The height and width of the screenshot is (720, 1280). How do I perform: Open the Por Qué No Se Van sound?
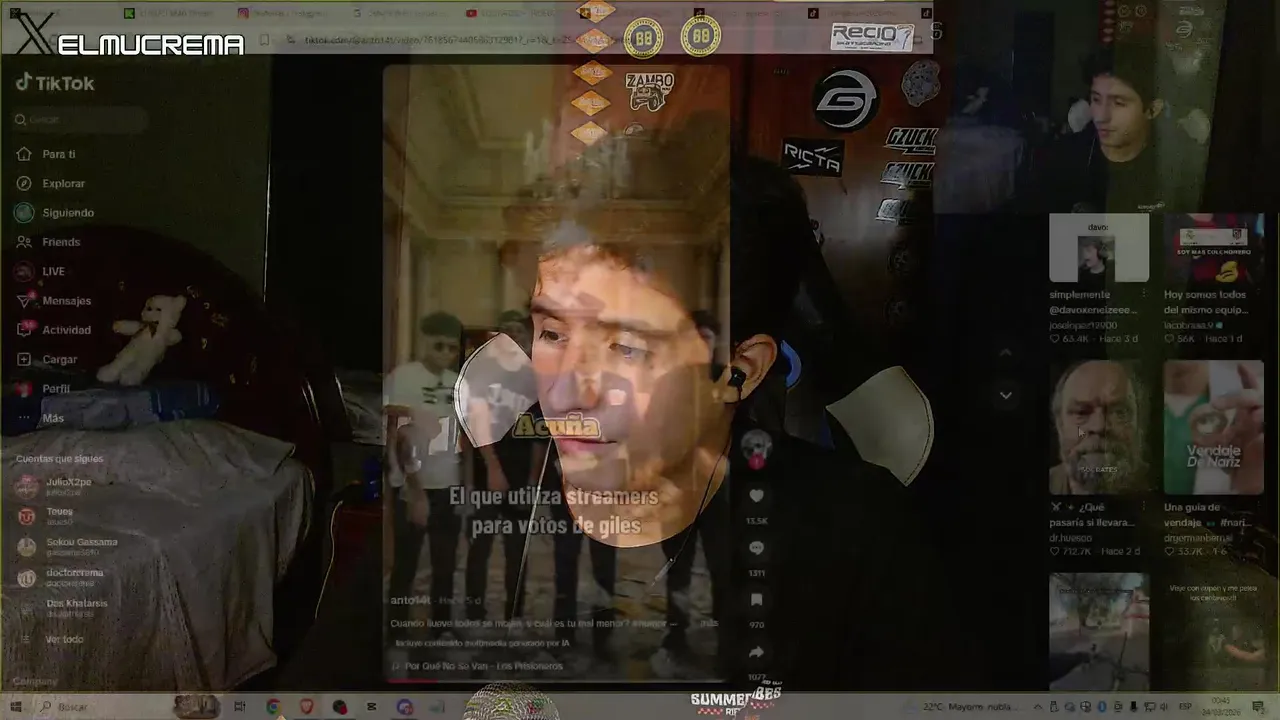484,665
